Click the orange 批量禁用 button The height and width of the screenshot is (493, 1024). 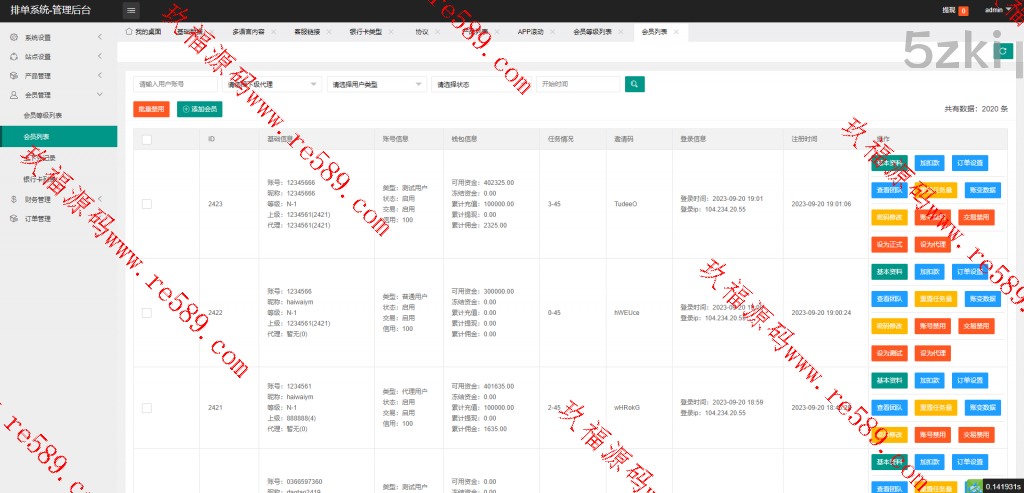click(x=151, y=109)
